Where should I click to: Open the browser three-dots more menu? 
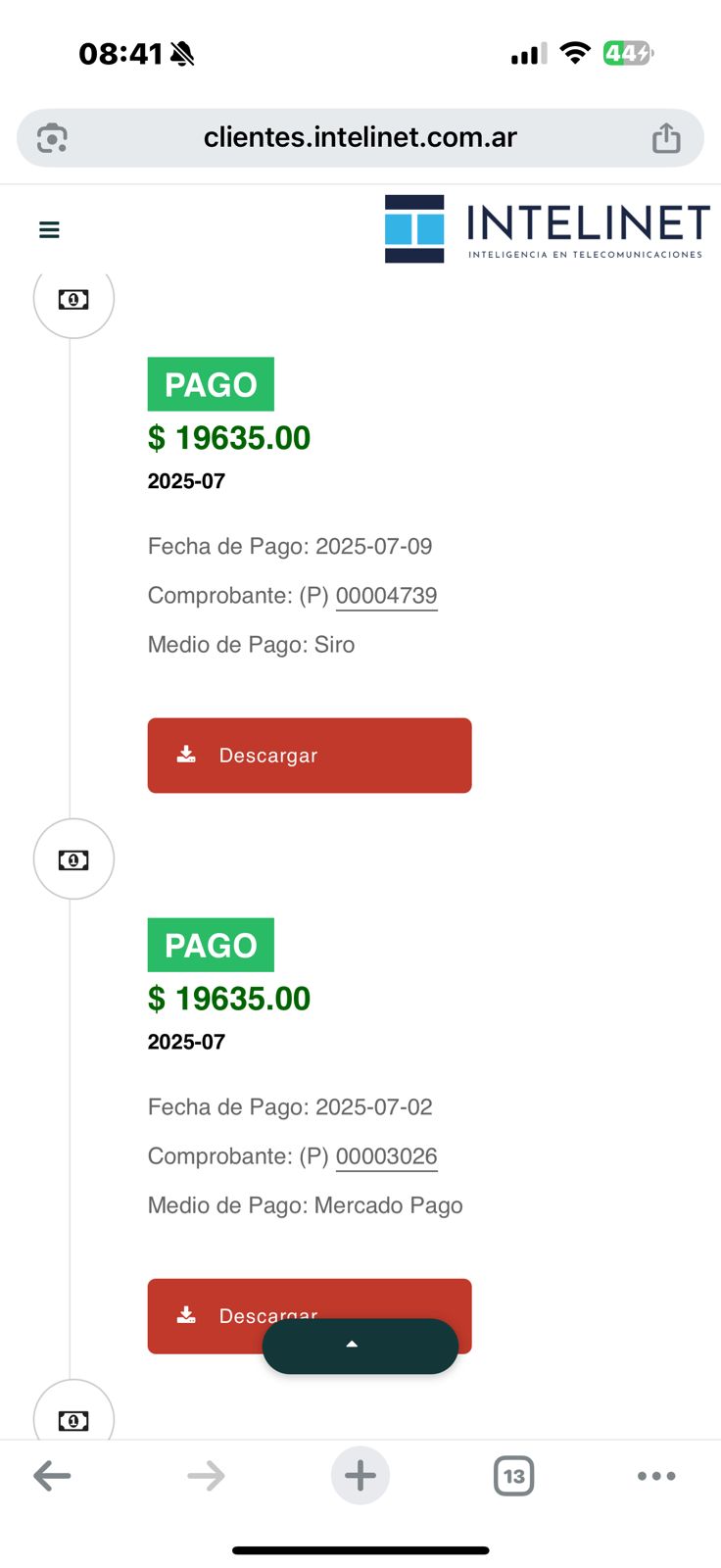point(656,1475)
